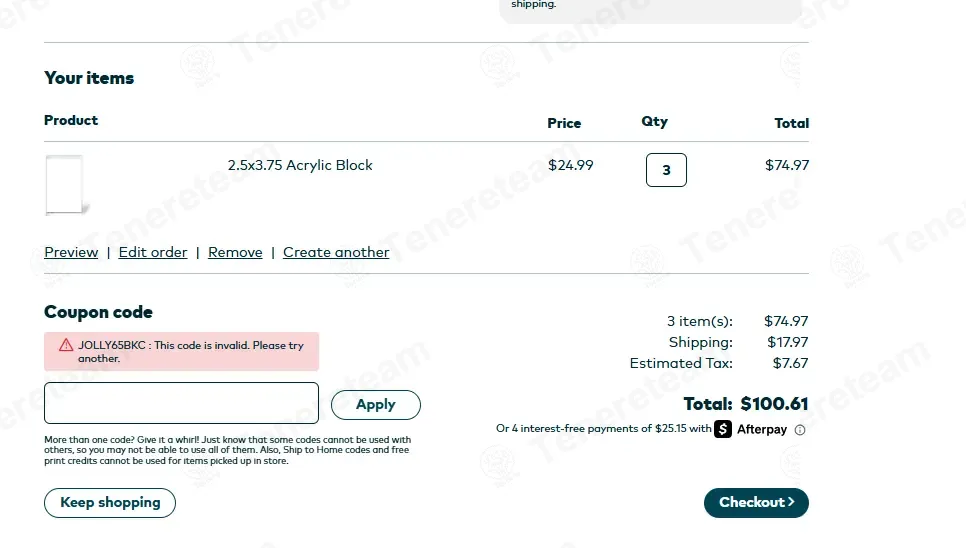This screenshot has height=548, width=966.
Task: Open the Acrylic Block product thumbnail
Action: tap(67, 185)
